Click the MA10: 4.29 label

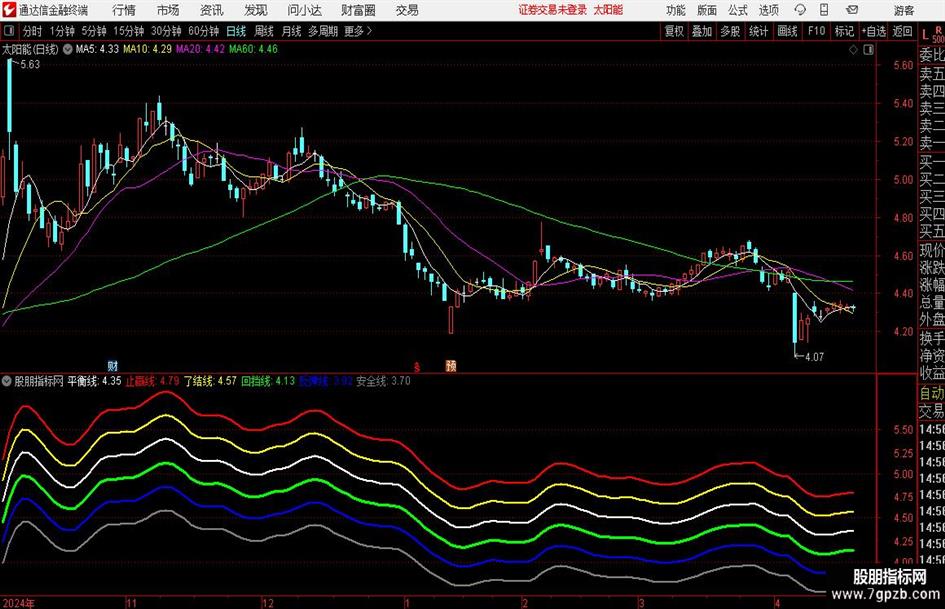click(x=147, y=49)
